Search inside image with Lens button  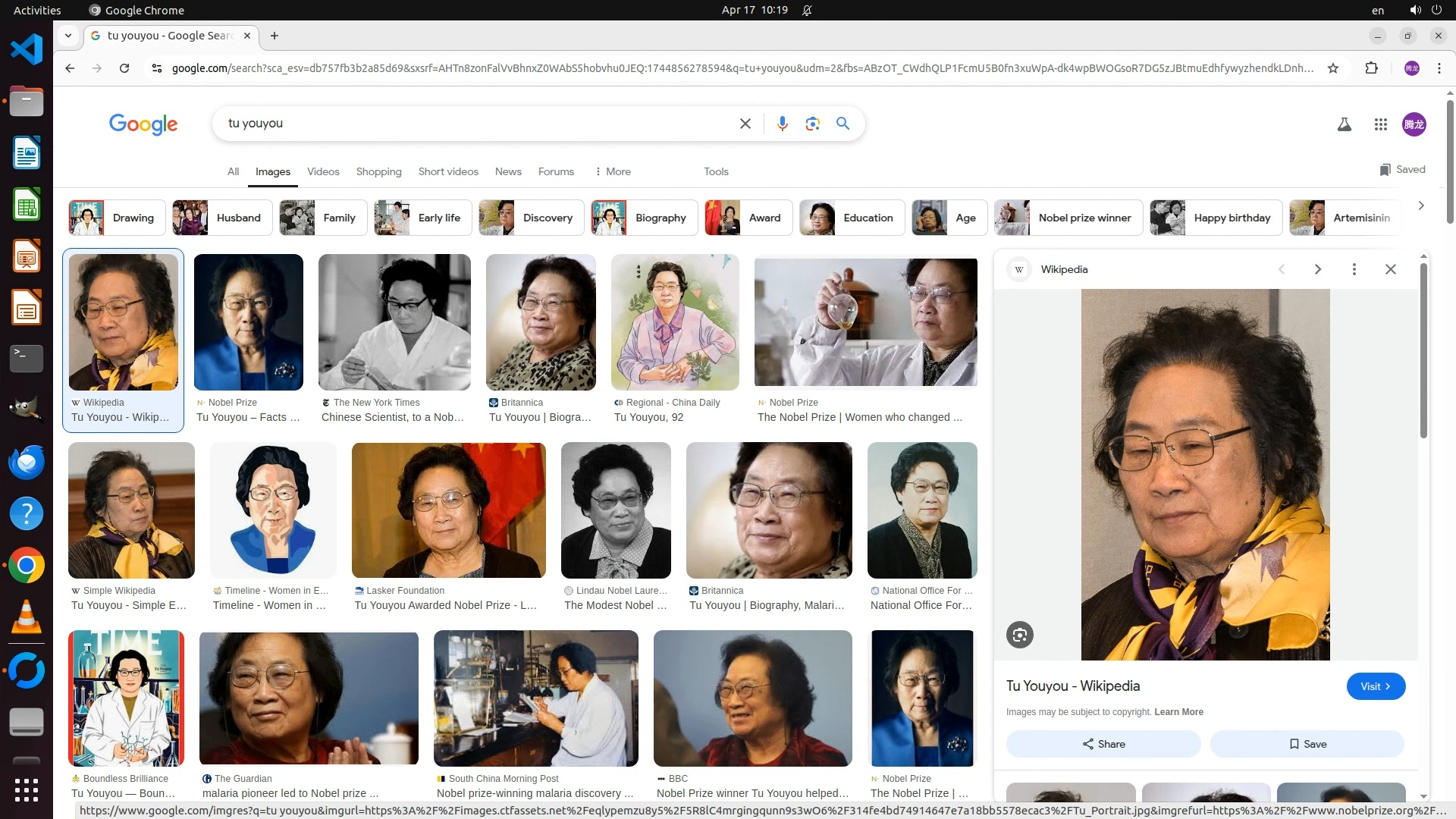point(1019,635)
